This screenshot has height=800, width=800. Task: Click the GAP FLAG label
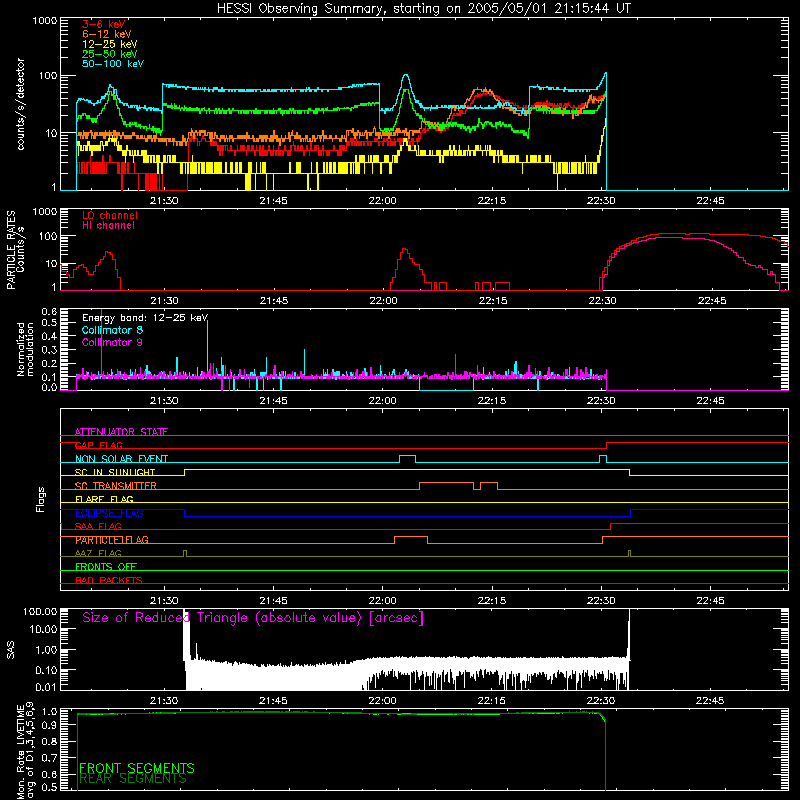(98, 445)
